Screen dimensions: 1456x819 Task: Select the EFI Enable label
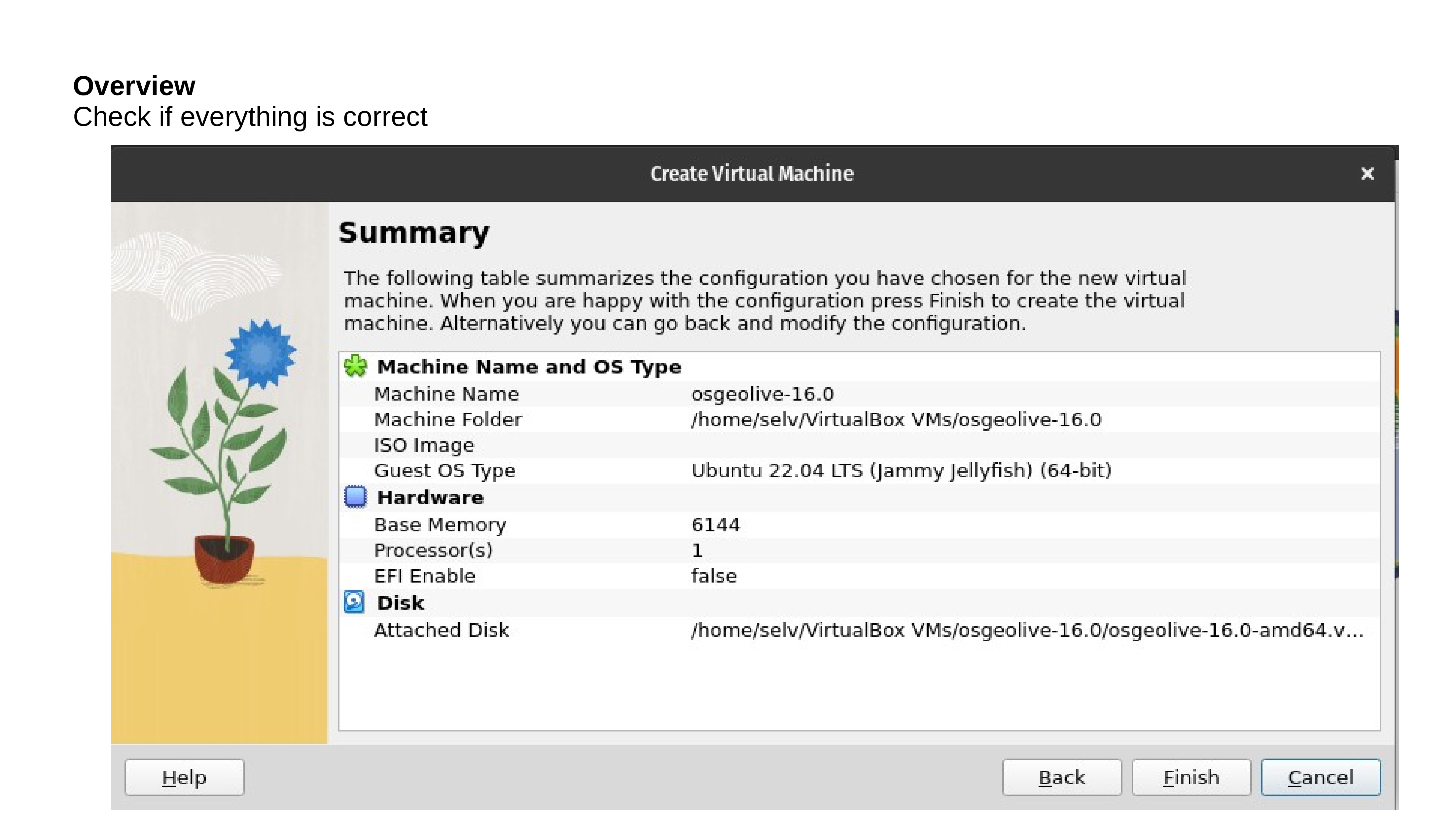tap(425, 576)
